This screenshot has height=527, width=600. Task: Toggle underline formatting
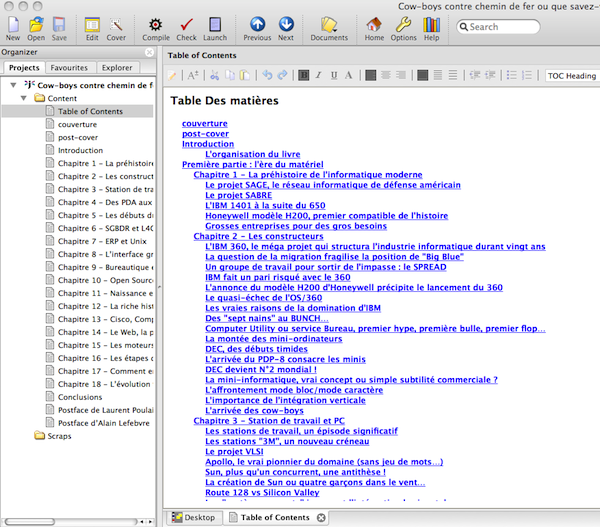[334, 75]
